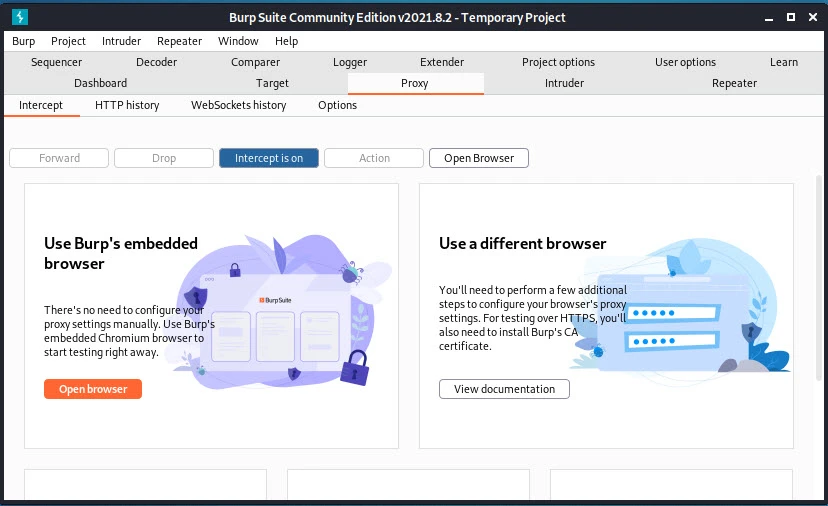Click the Forward button
Viewport: 828px width, 506px height.
(x=59, y=158)
